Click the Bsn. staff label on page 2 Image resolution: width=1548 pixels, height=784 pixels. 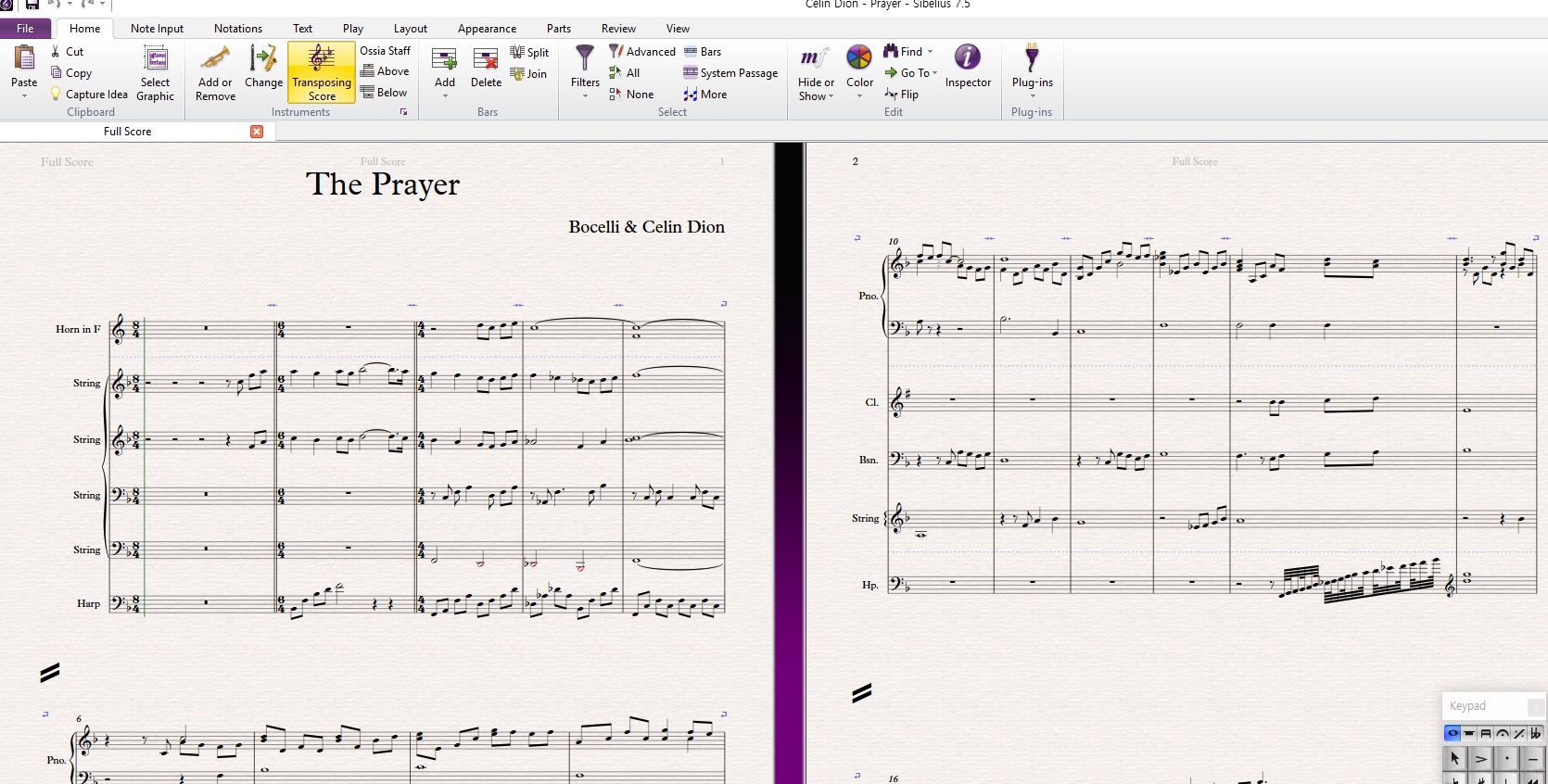click(x=869, y=460)
